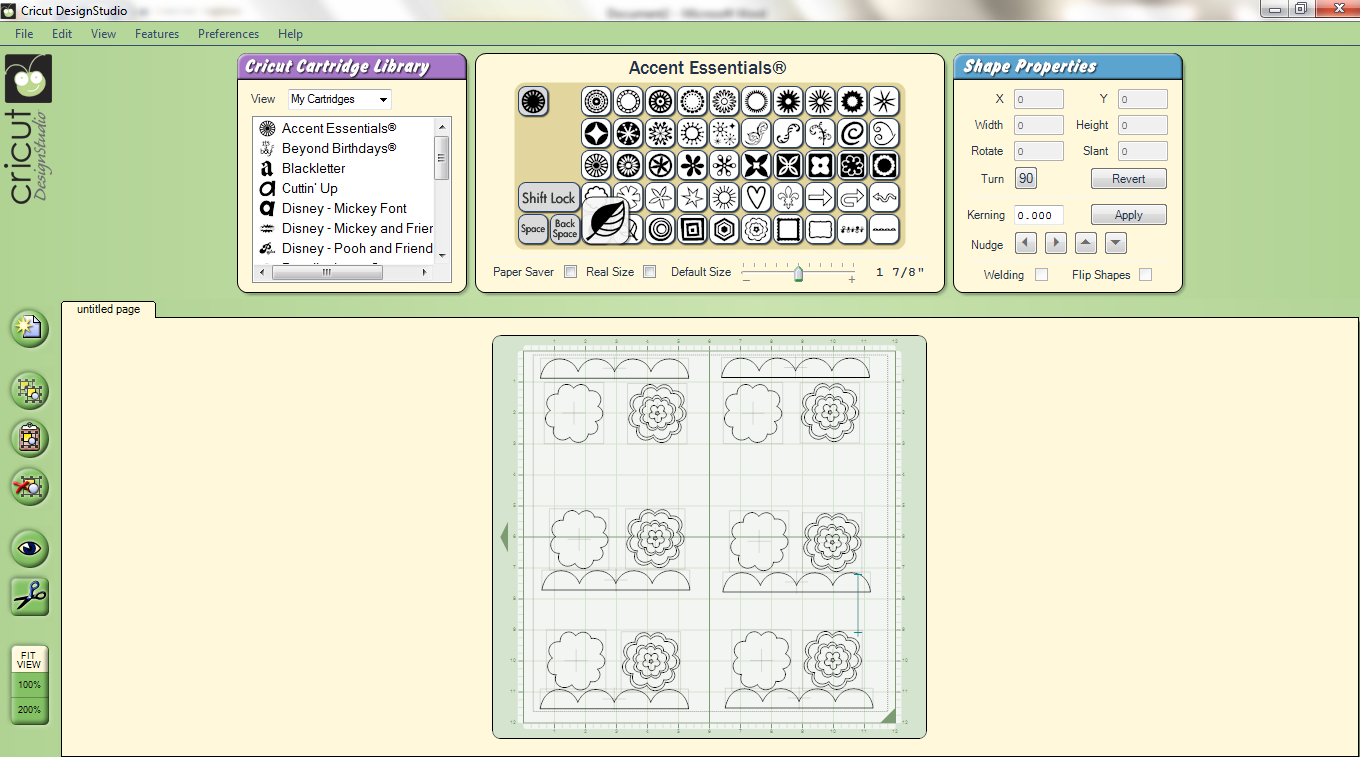Click the cartridge feature key at keypad top-left
The width and height of the screenshot is (1360, 757).
pyautogui.click(x=533, y=101)
